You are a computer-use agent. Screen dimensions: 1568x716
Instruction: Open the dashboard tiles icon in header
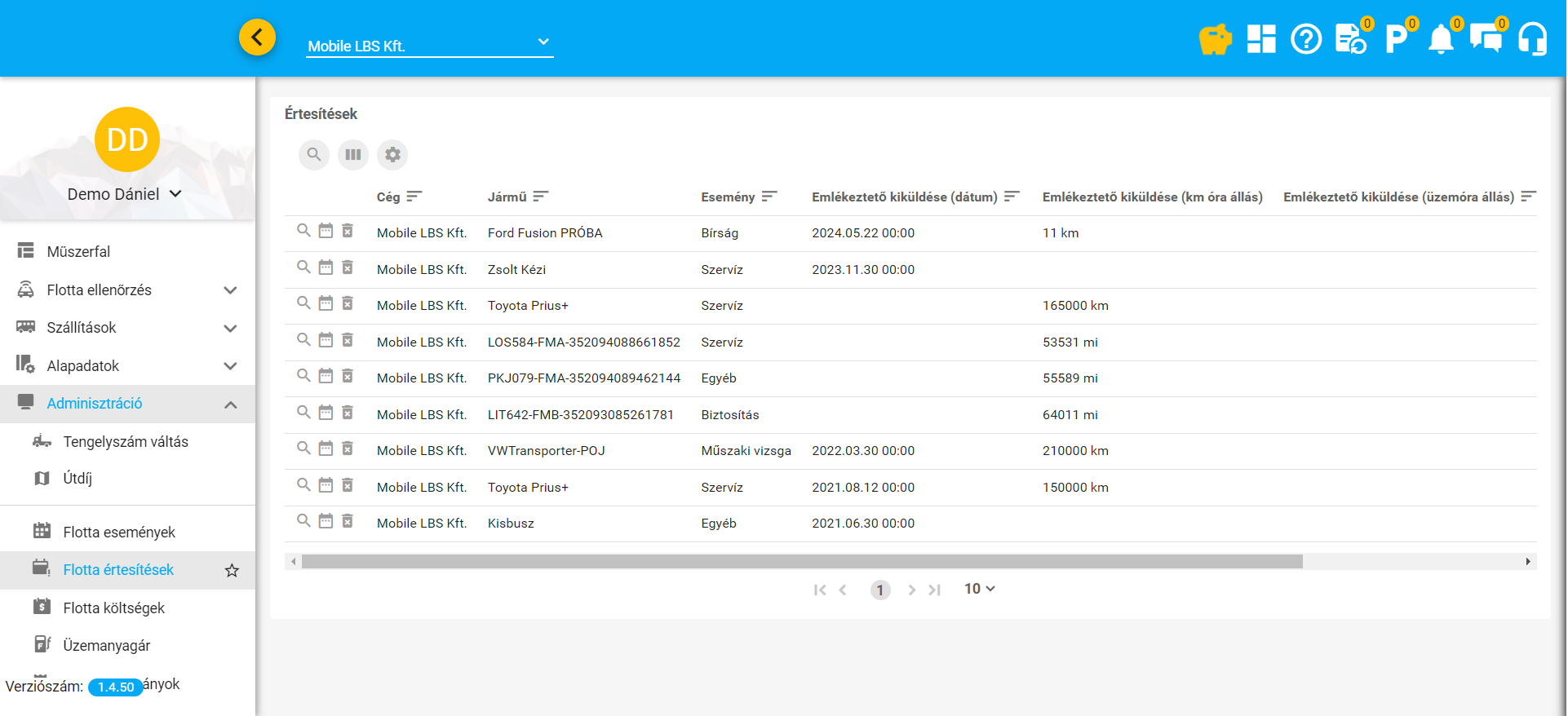click(x=1260, y=39)
